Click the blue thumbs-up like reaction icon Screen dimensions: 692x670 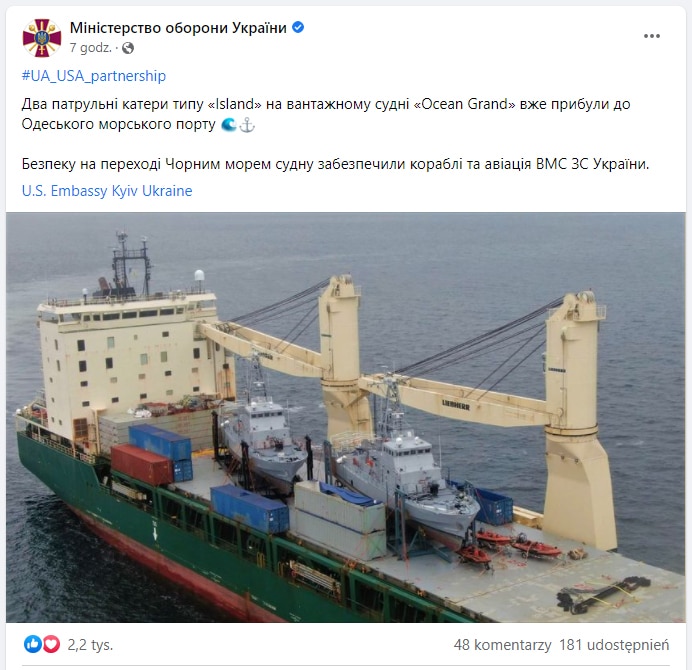click(33, 644)
